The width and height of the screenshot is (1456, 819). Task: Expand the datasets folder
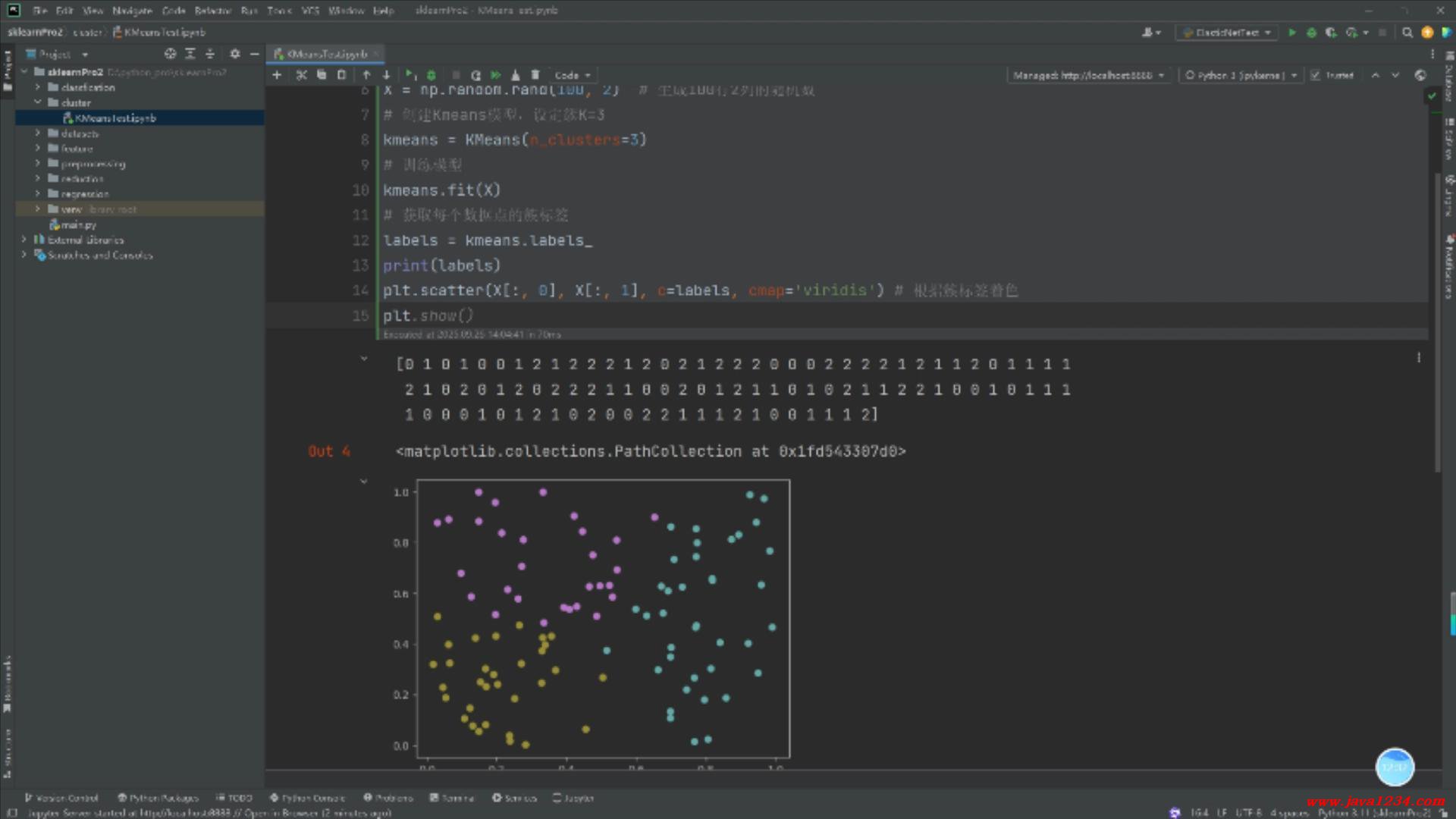tap(38, 133)
